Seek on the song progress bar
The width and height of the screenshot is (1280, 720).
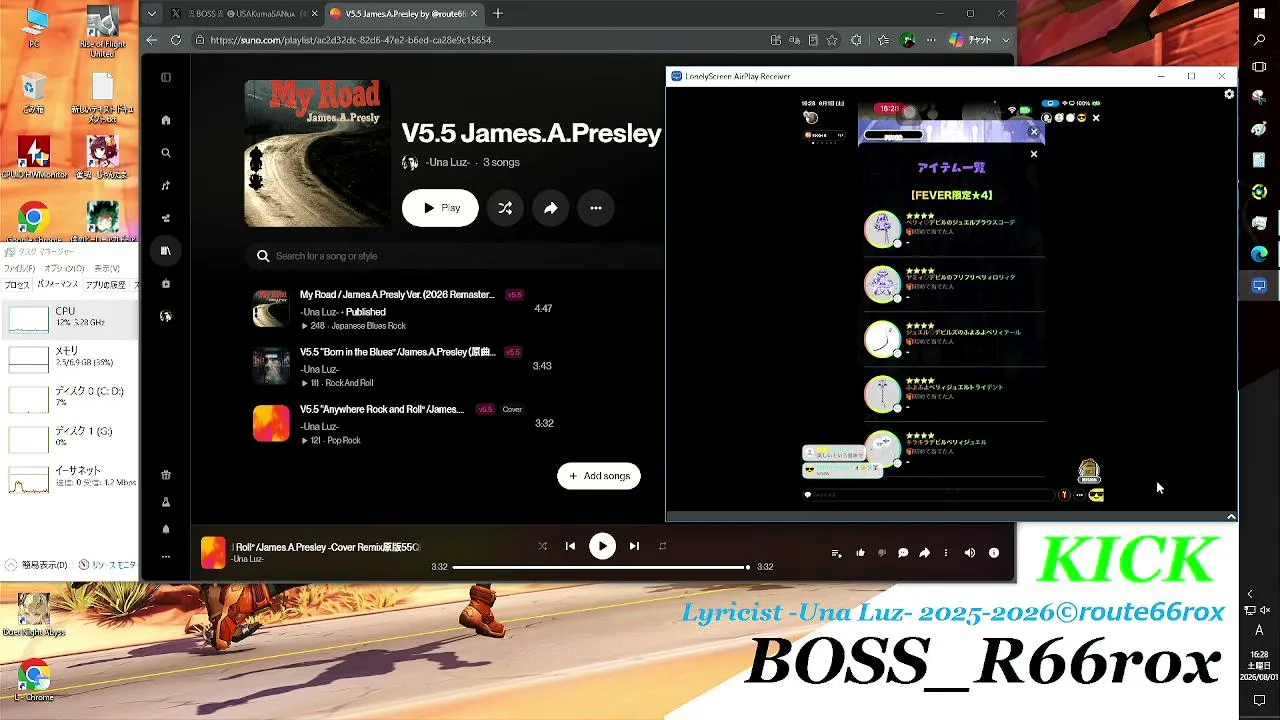point(600,567)
